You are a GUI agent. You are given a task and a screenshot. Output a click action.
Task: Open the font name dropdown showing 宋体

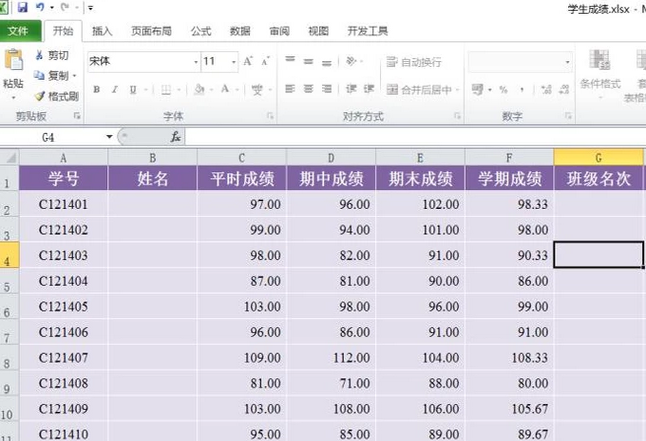click(196, 62)
